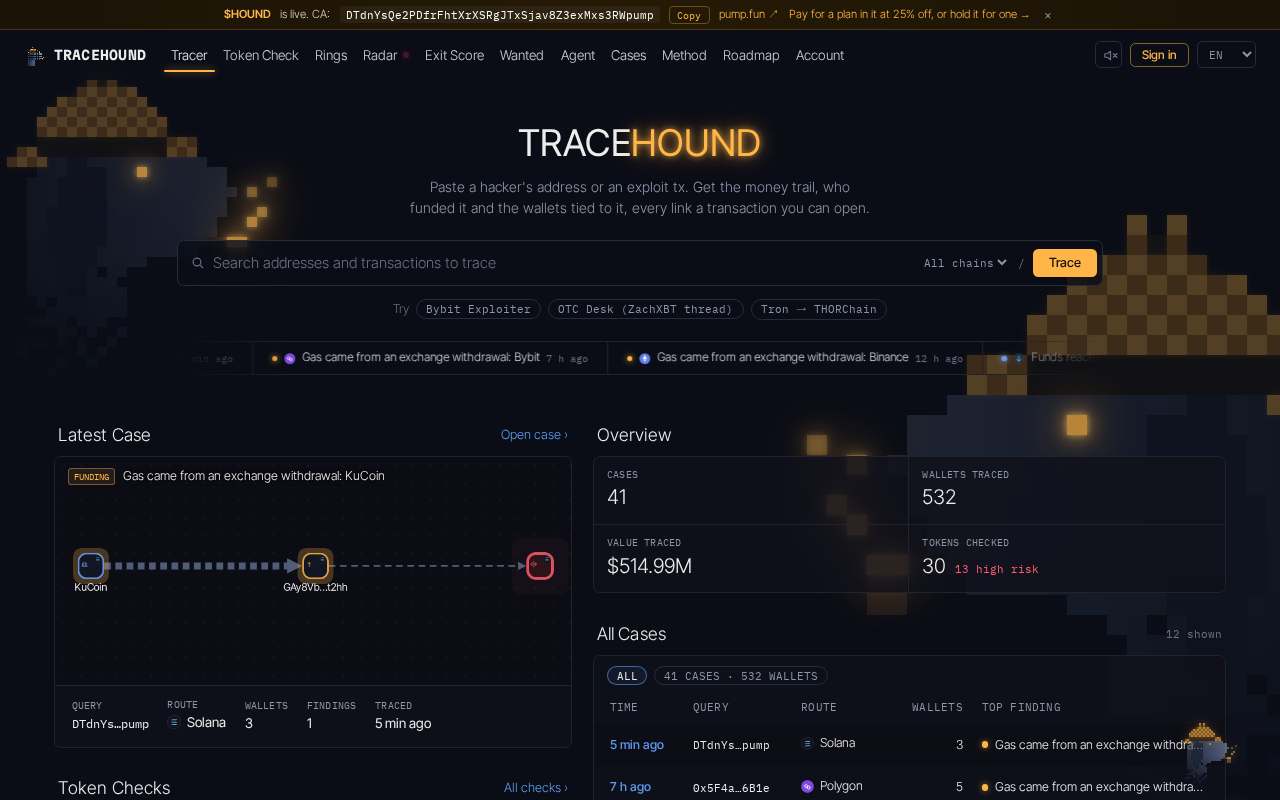Click the Solana icon in the 5 min ago row
1280x800 pixels.
pyautogui.click(x=808, y=743)
